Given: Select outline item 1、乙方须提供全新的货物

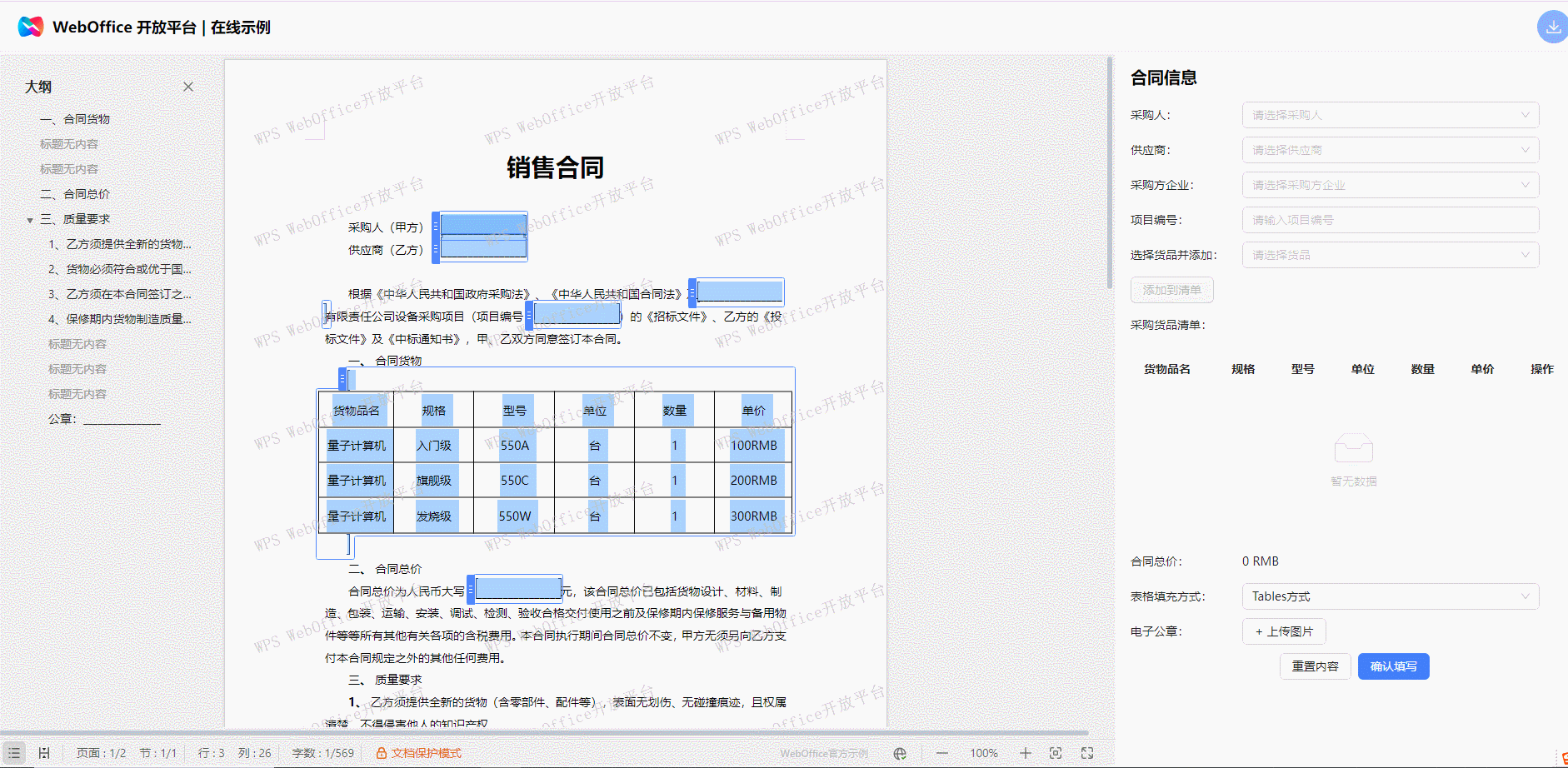Looking at the screenshot, I should pyautogui.click(x=120, y=244).
